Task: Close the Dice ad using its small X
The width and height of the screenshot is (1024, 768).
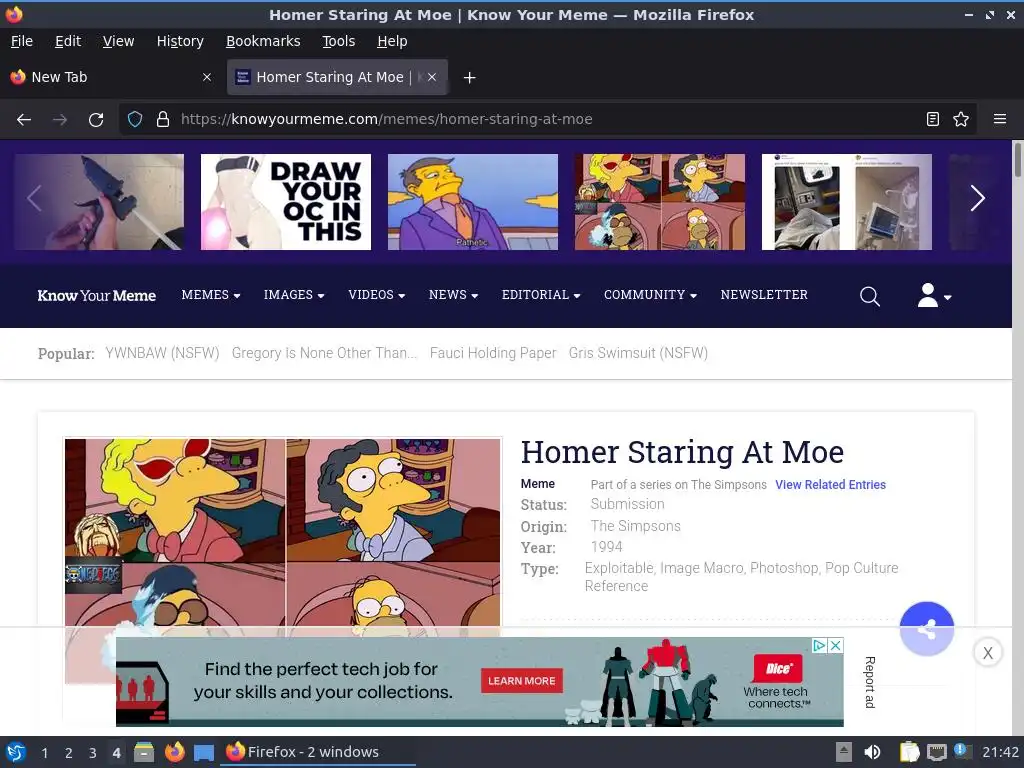Action: tap(835, 645)
